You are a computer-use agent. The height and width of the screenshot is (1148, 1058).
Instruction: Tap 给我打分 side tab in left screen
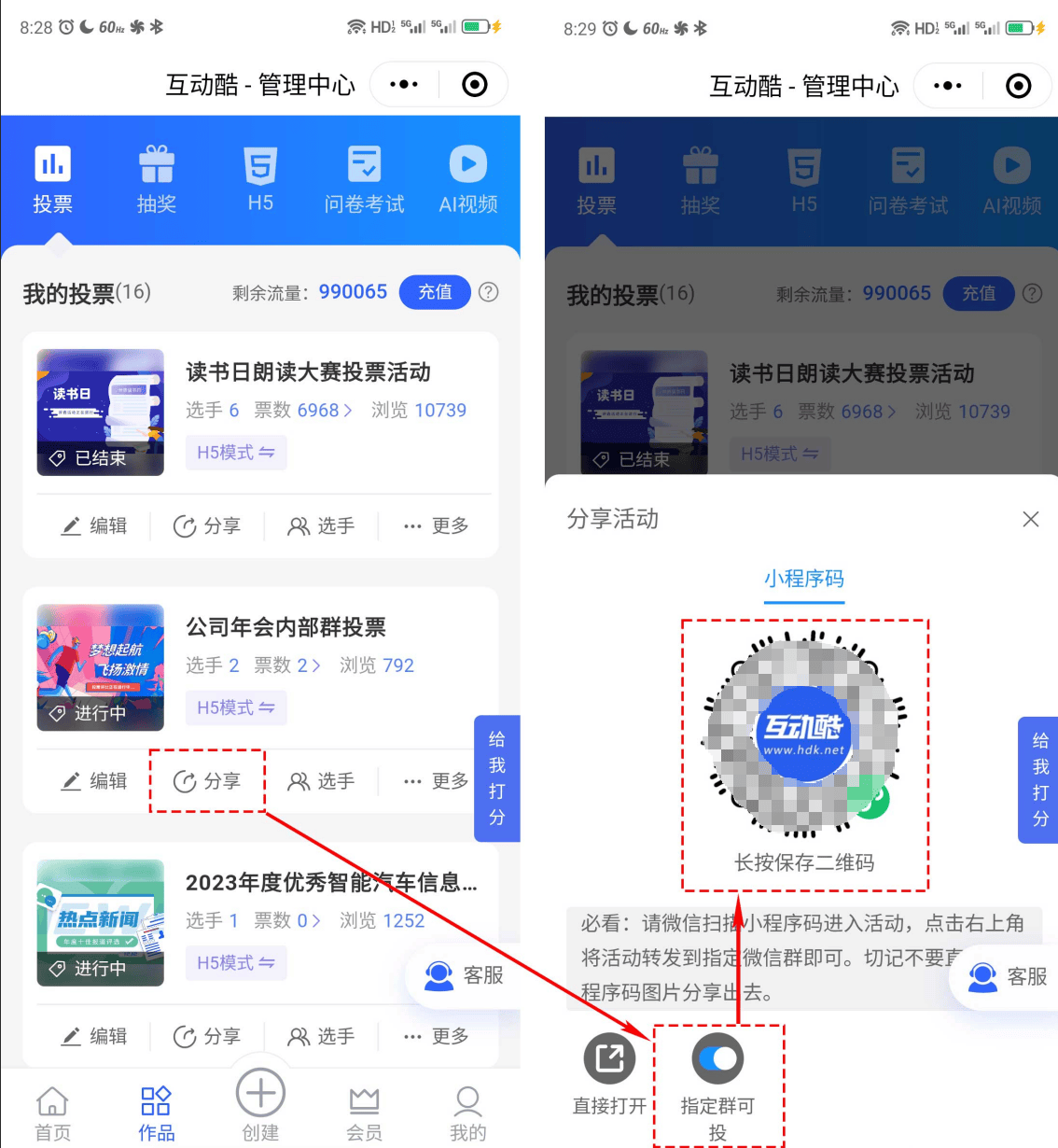(x=497, y=778)
